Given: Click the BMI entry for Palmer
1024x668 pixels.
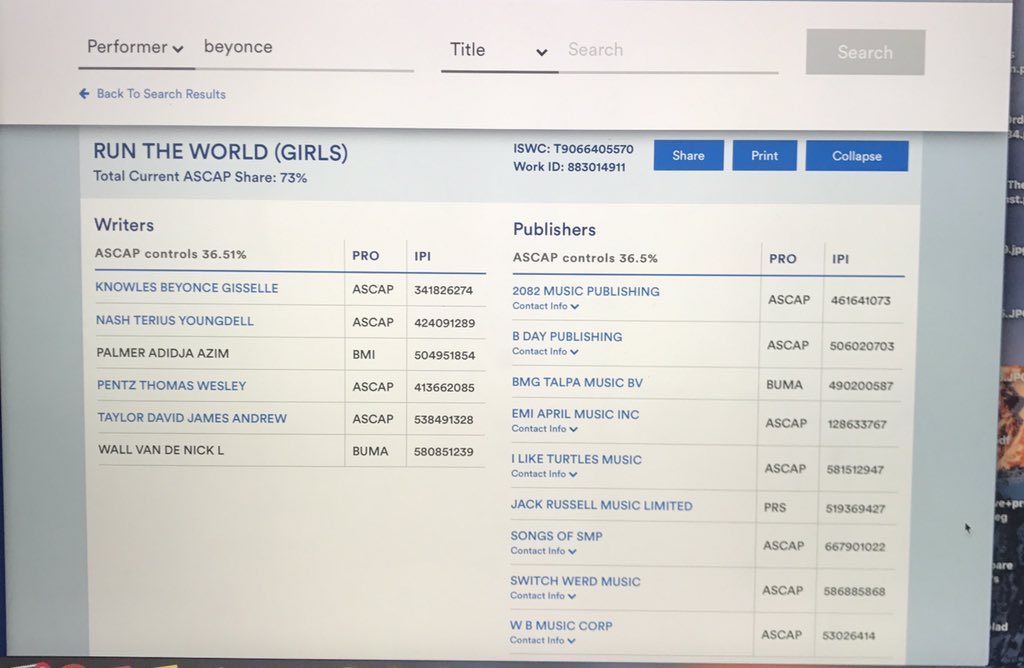Looking at the screenshot, I should [x=364, y=355].
